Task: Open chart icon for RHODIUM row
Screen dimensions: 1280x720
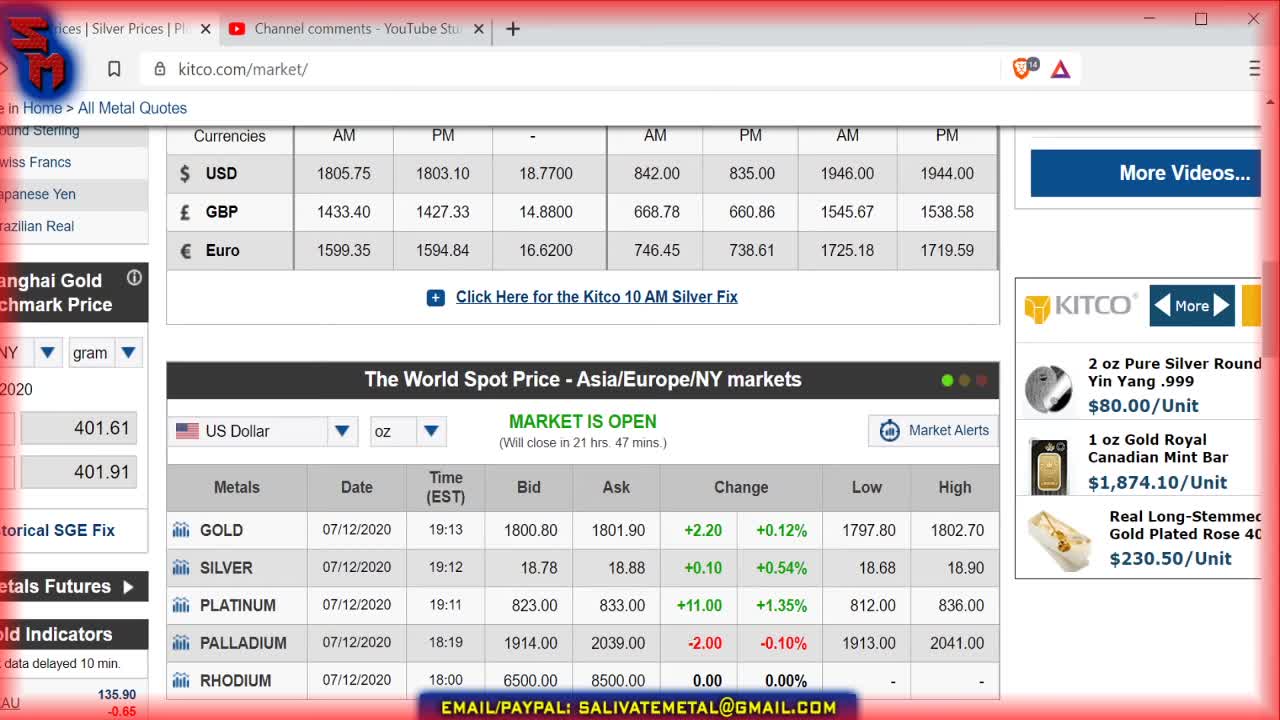Action: [181, 681]
